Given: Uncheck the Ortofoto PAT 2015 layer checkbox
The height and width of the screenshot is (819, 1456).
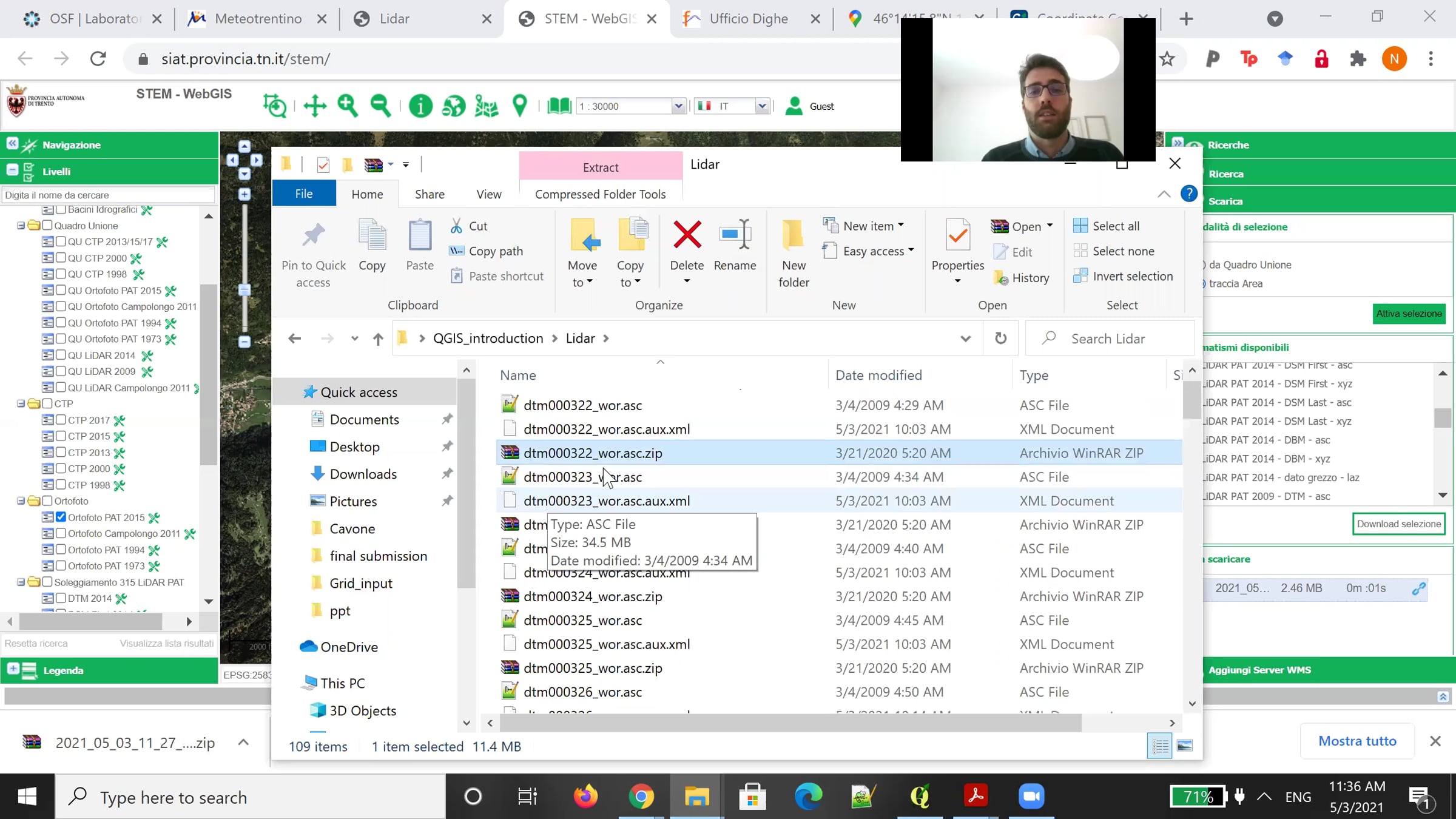Looking at the screenshot, I should click(x=61, y=517).
